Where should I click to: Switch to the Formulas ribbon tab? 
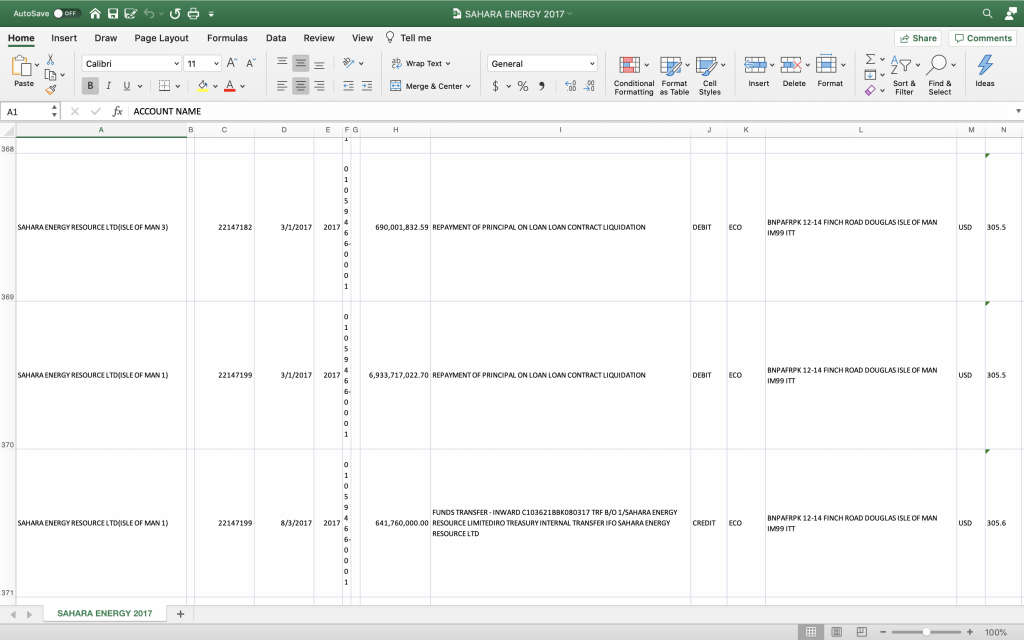point(227,38)
